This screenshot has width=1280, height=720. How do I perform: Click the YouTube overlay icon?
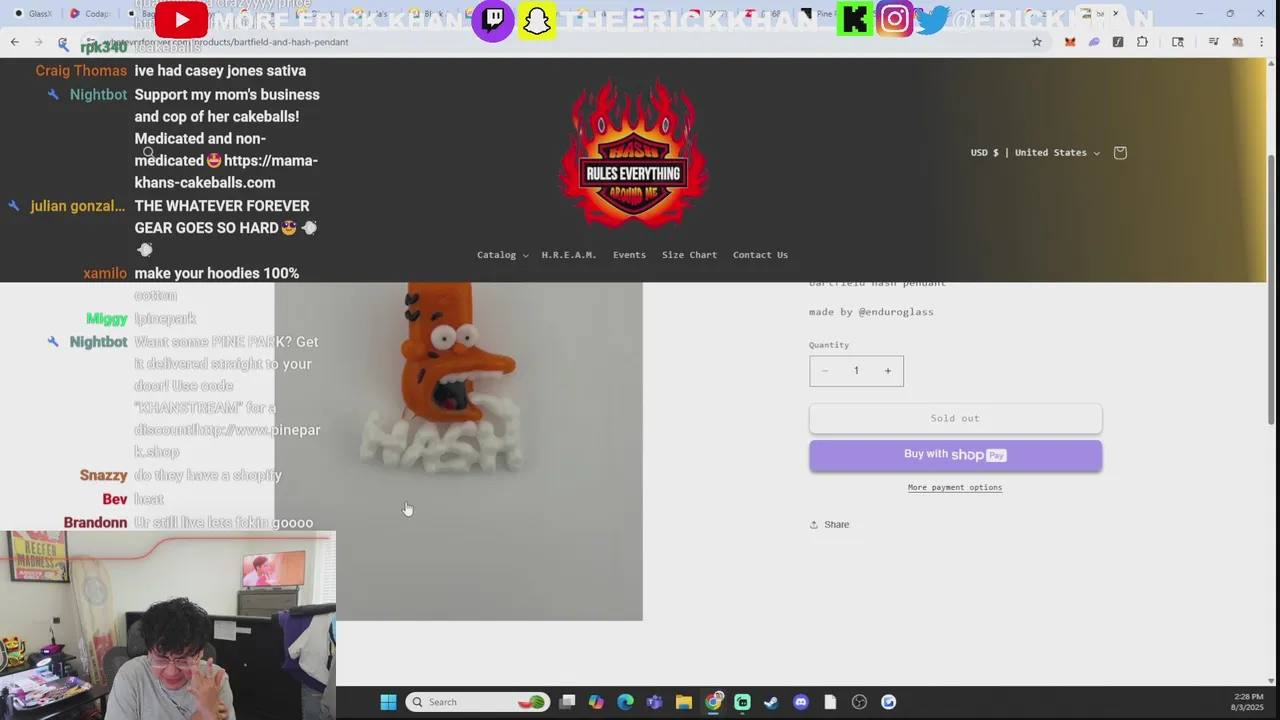[181, 19]
